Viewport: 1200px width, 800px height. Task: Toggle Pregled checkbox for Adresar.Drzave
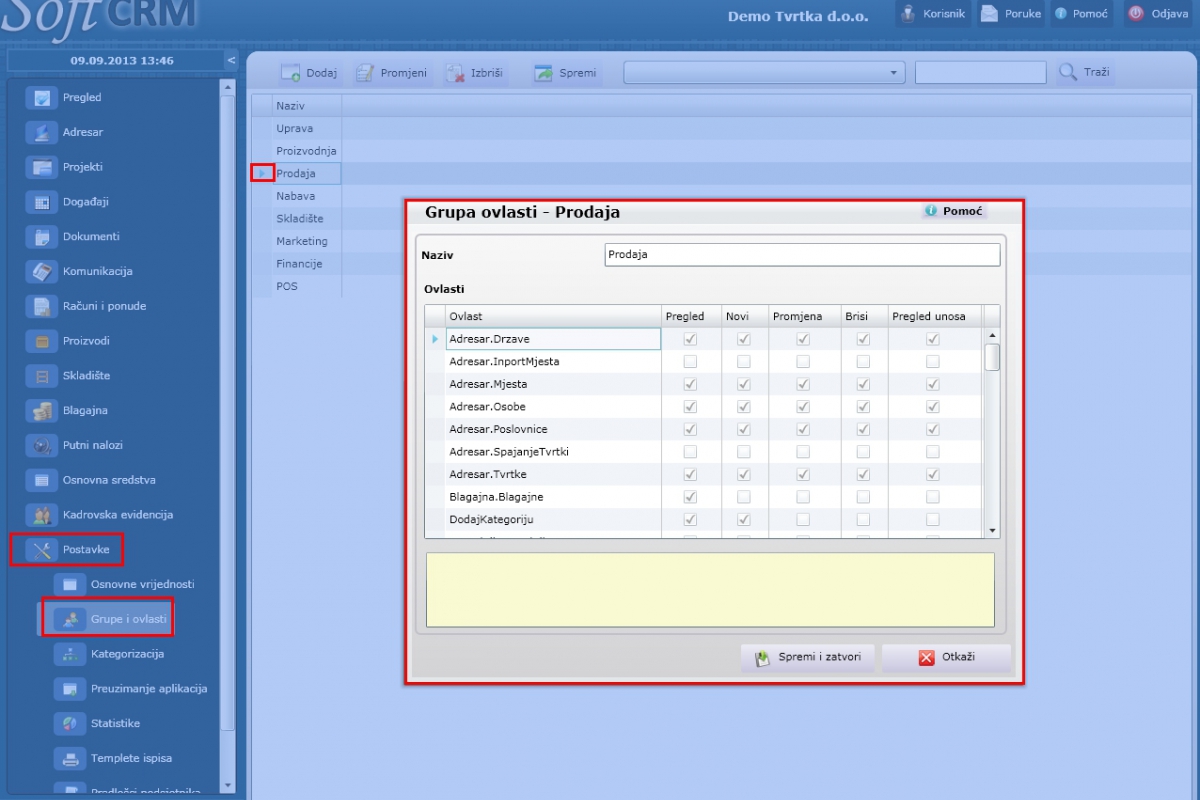pyautogui.click(x=690, y=339)
